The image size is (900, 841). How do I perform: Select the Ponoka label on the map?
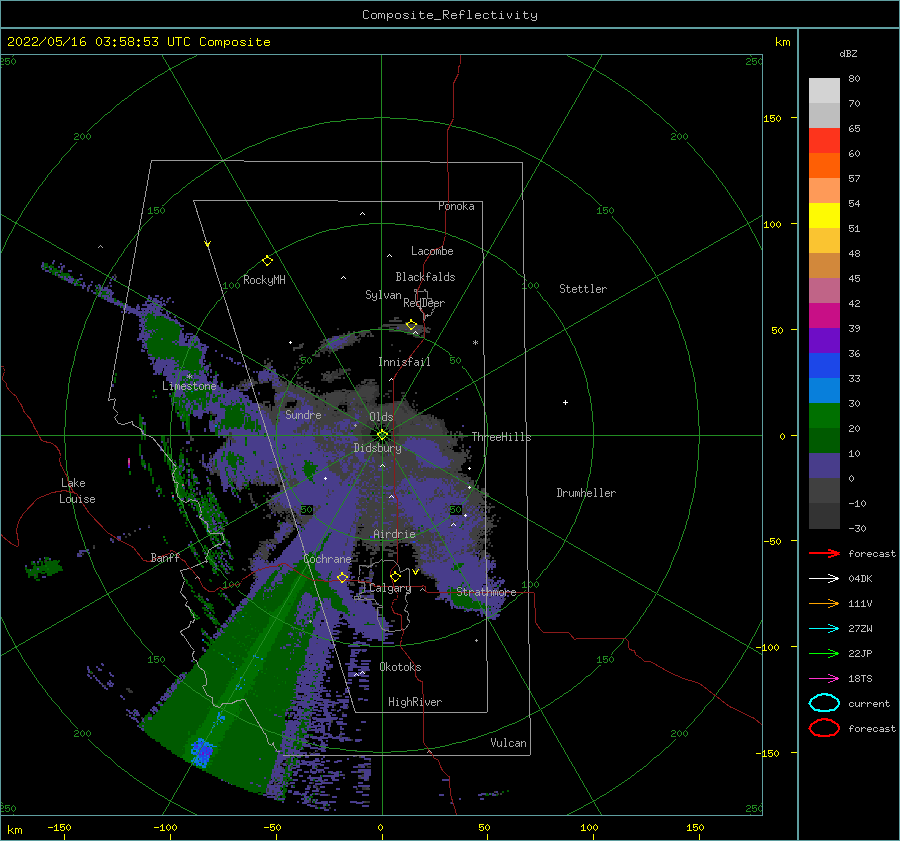[x=456, y=206]
